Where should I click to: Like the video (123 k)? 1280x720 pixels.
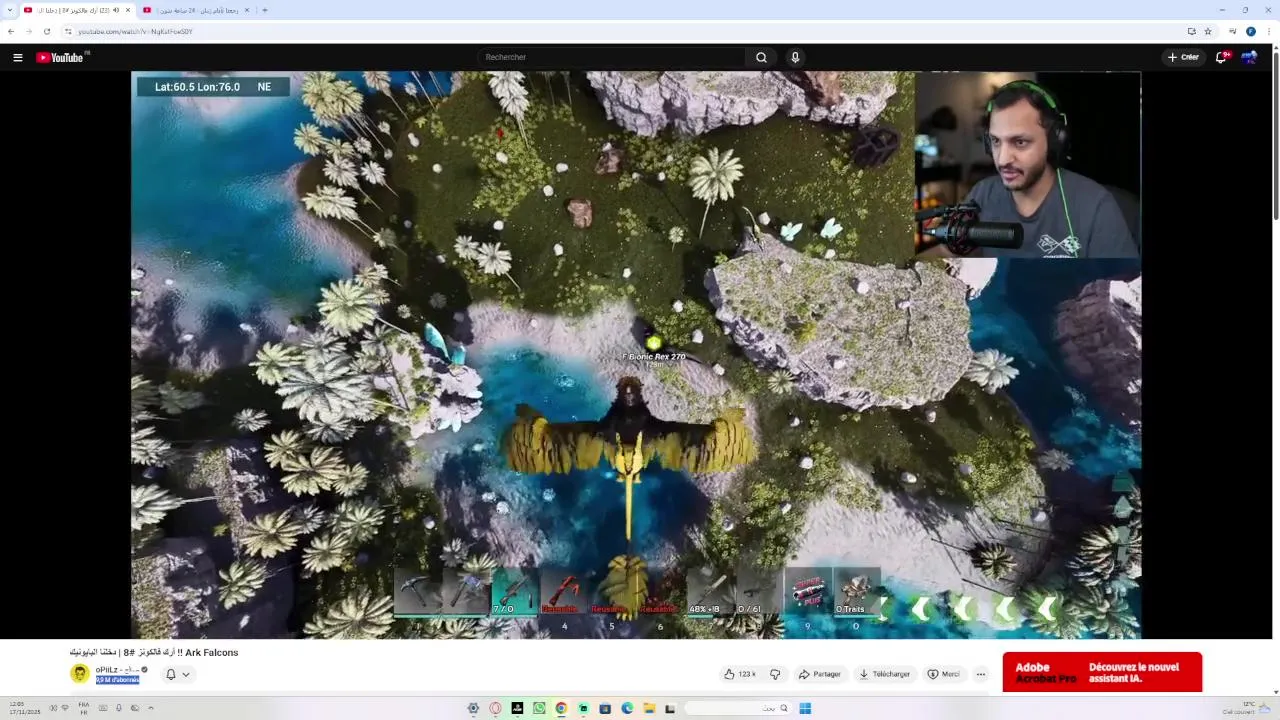point(740,674)
